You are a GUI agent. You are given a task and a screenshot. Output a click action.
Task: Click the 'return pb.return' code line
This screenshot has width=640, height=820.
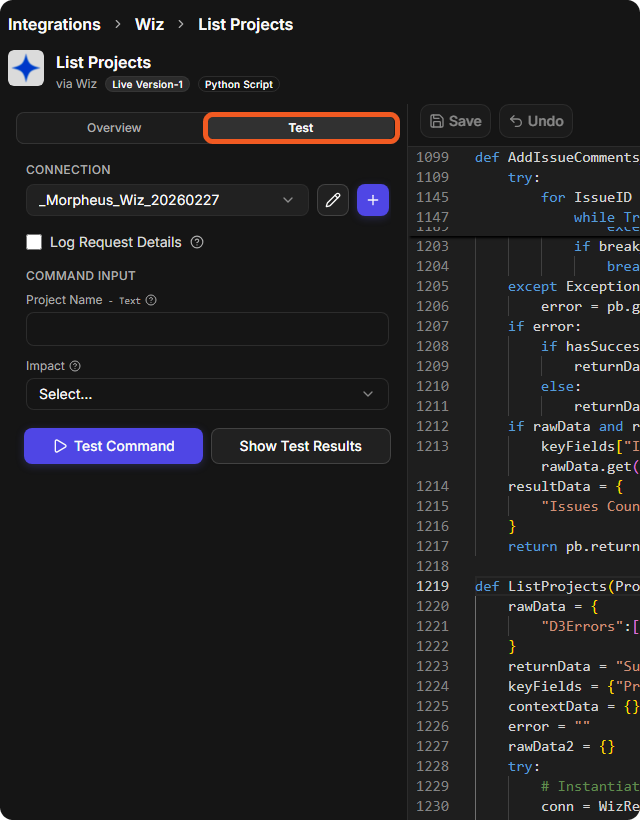pyautogui.click(x=574, y=546)
